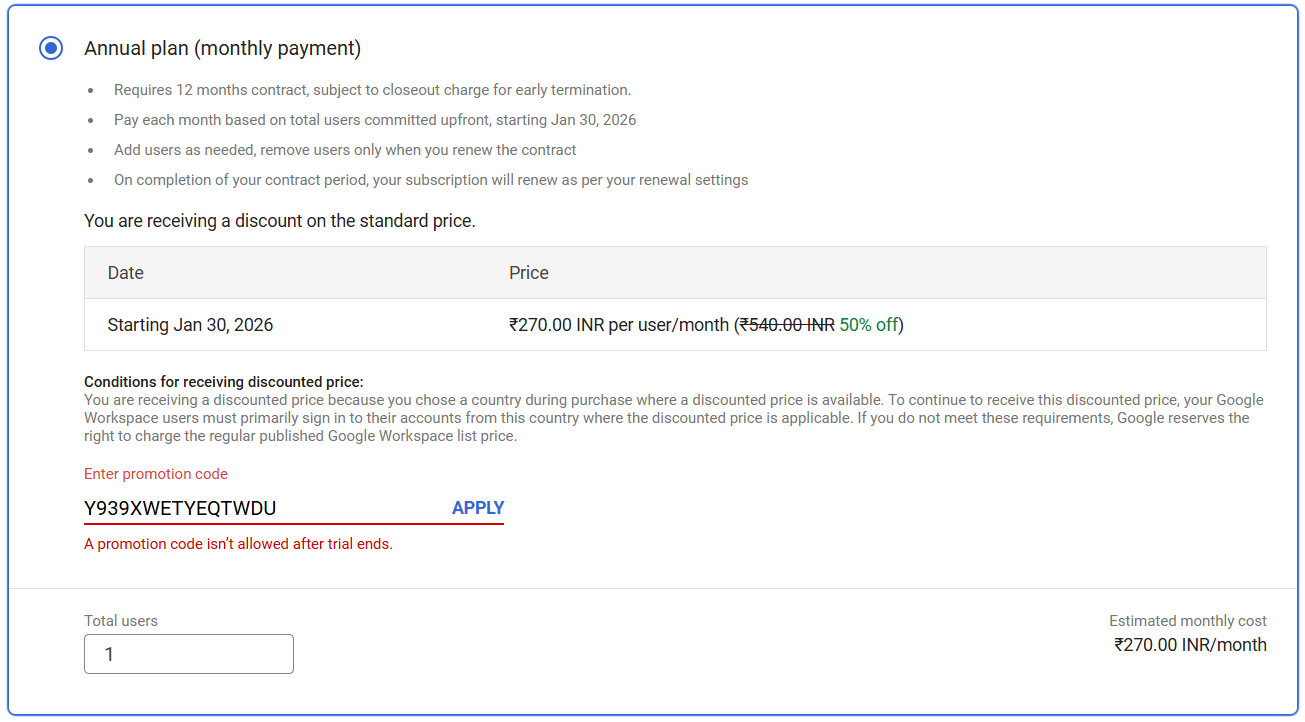This screenshot has height=722, width=1305.
Task: Click the red promotion code error message
Action: [238, 544]
